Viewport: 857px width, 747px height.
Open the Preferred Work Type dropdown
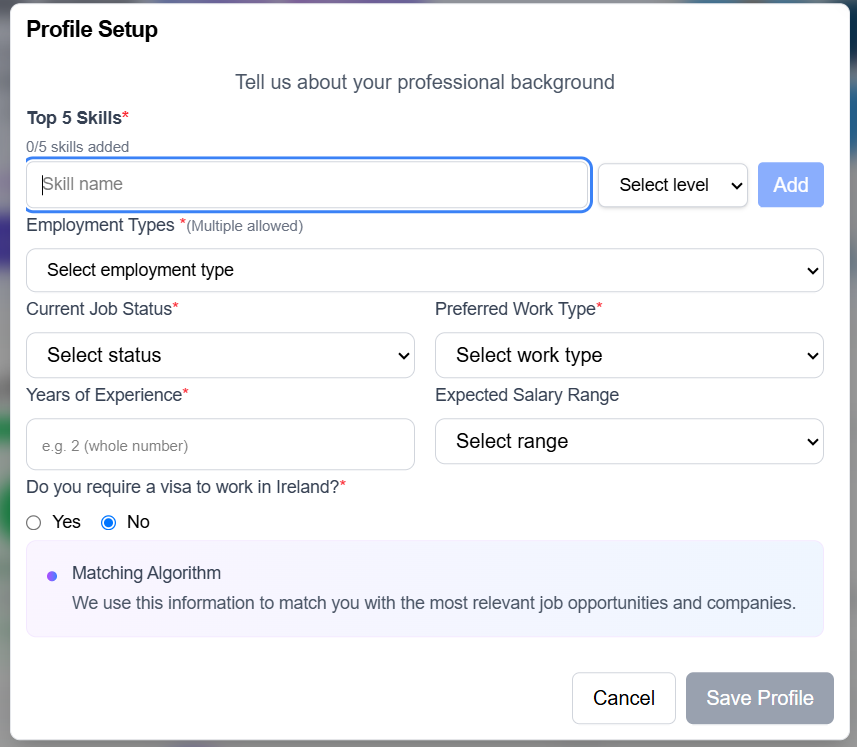point(628,355)
